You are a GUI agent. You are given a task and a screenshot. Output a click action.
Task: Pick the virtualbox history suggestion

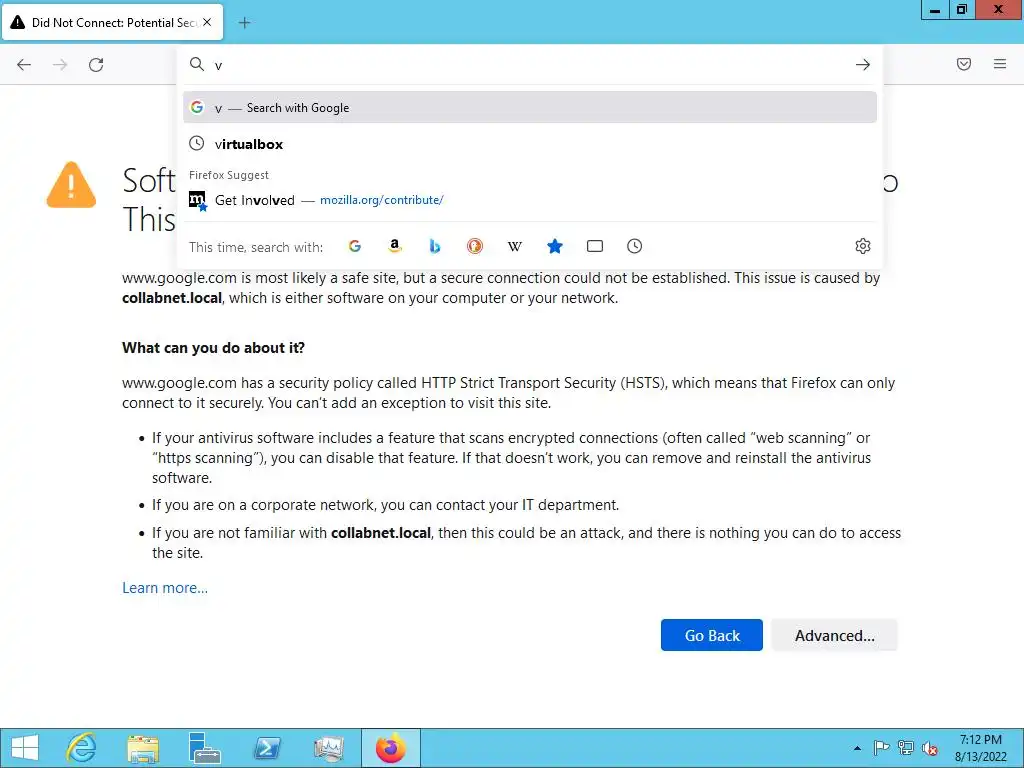pos(530,144)
